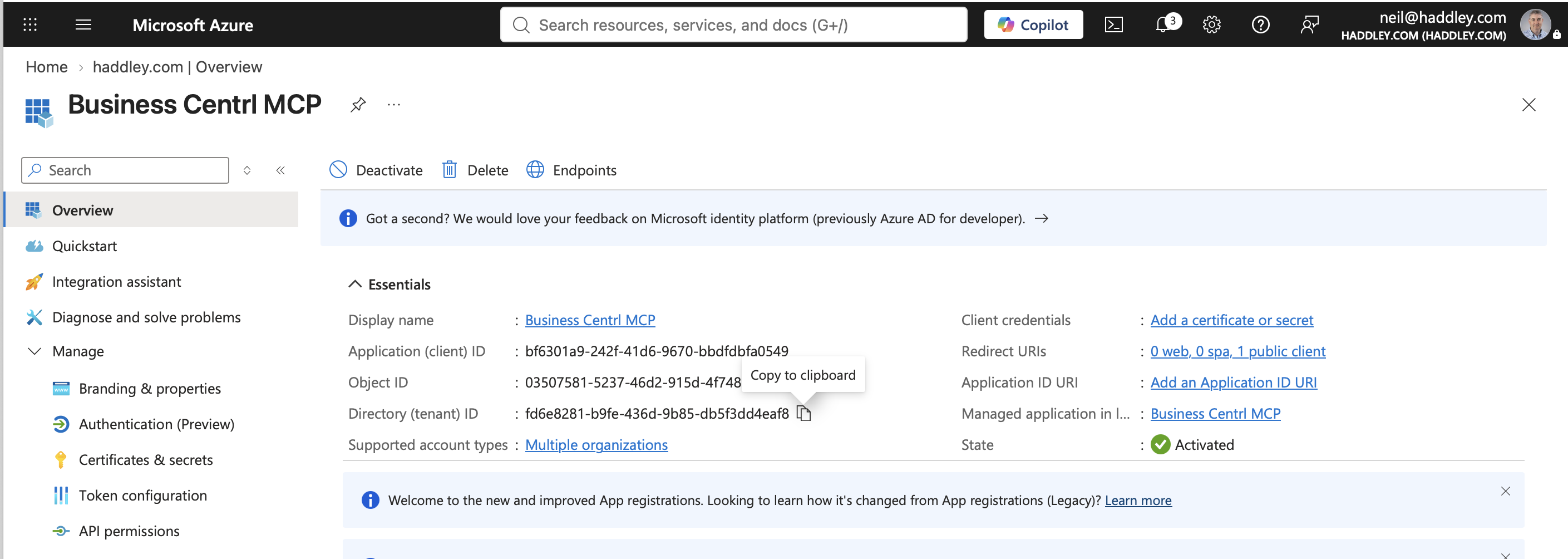Viewport: 1568px width, 559px height.
Task: Click the Business Centrl MCP display name link
Action: tap(590, 320)
